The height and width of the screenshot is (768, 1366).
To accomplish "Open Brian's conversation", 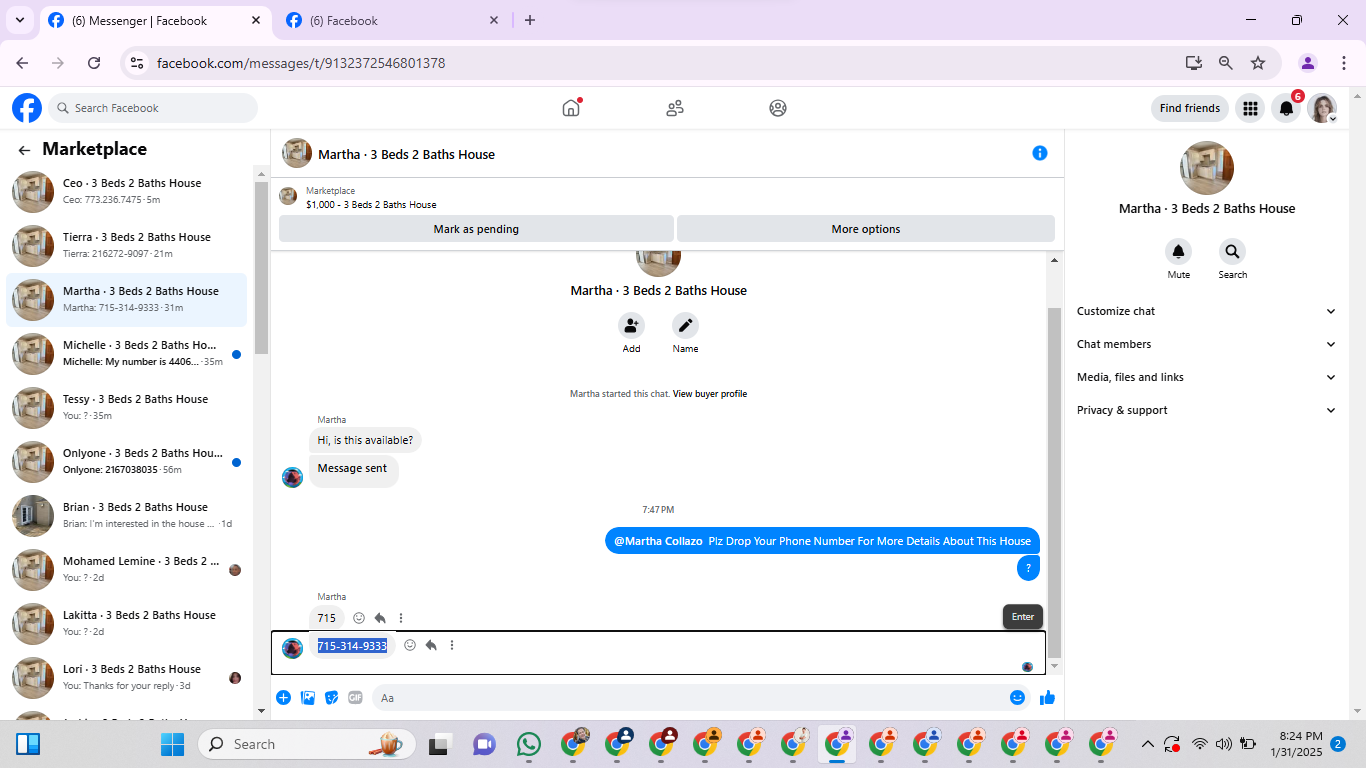I will tap(126, 516).
